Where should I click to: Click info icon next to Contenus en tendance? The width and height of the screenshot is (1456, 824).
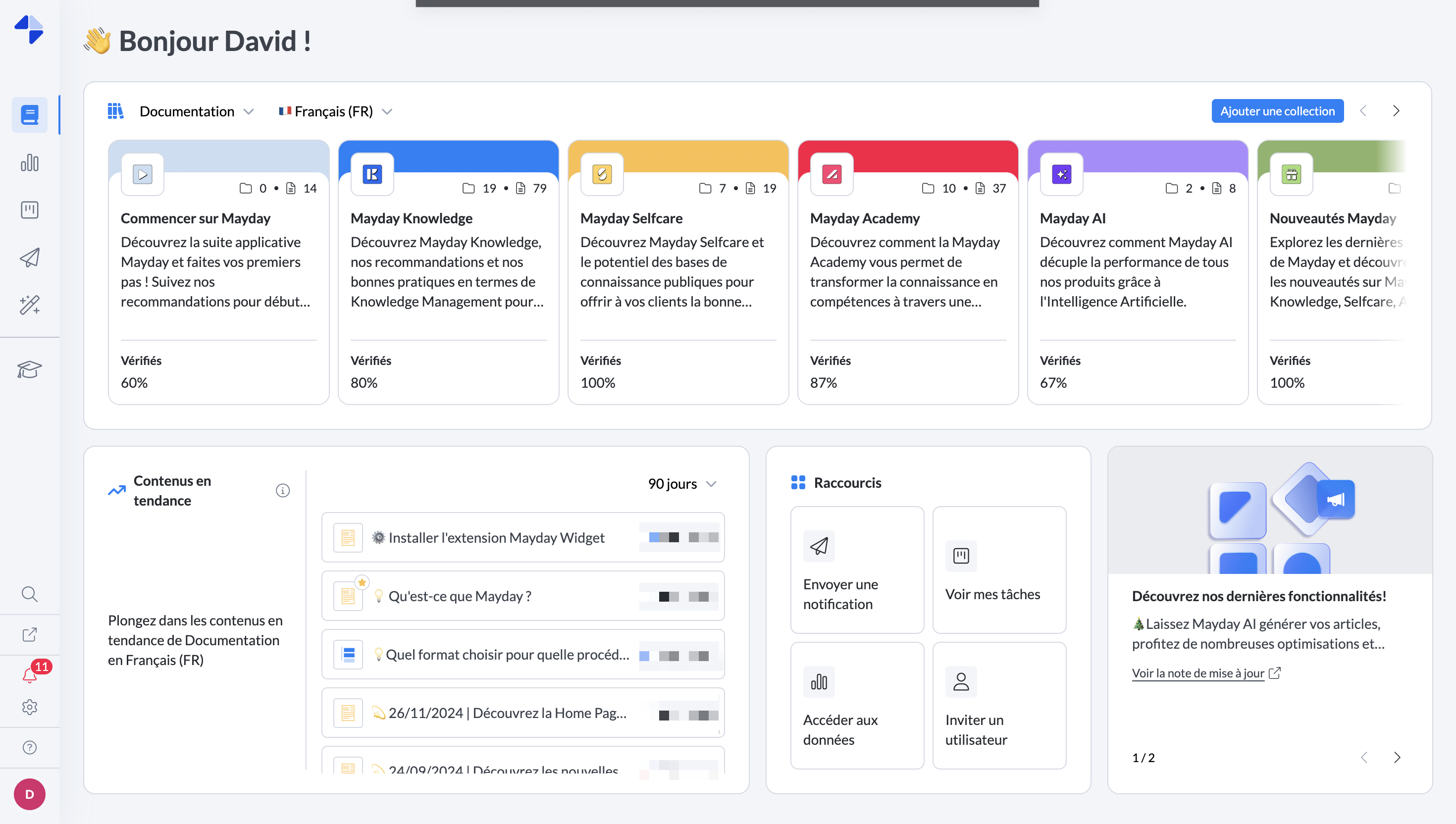pos(282,490)
